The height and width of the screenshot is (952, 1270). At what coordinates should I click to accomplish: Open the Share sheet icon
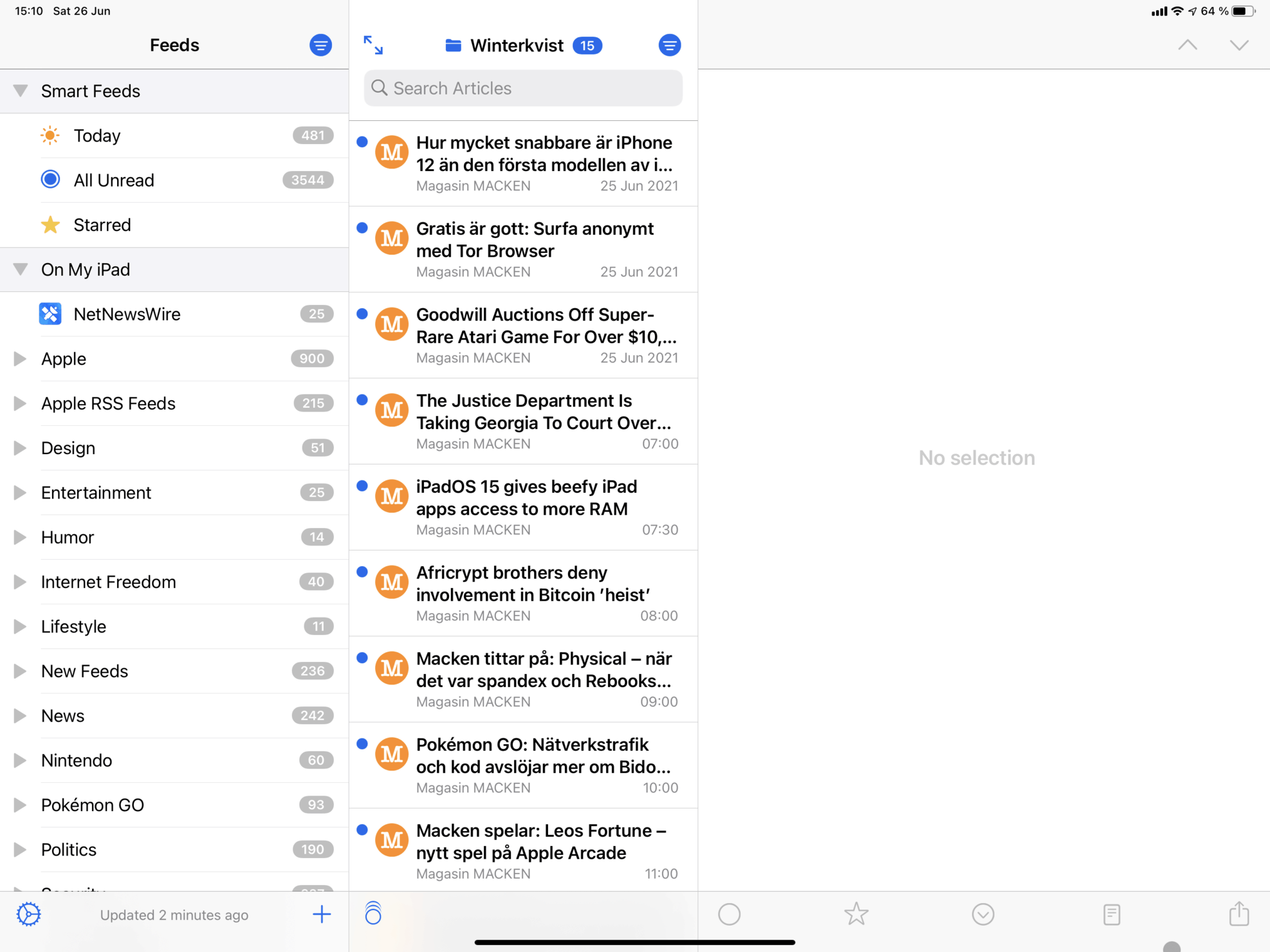click(x=1239, y=913)
